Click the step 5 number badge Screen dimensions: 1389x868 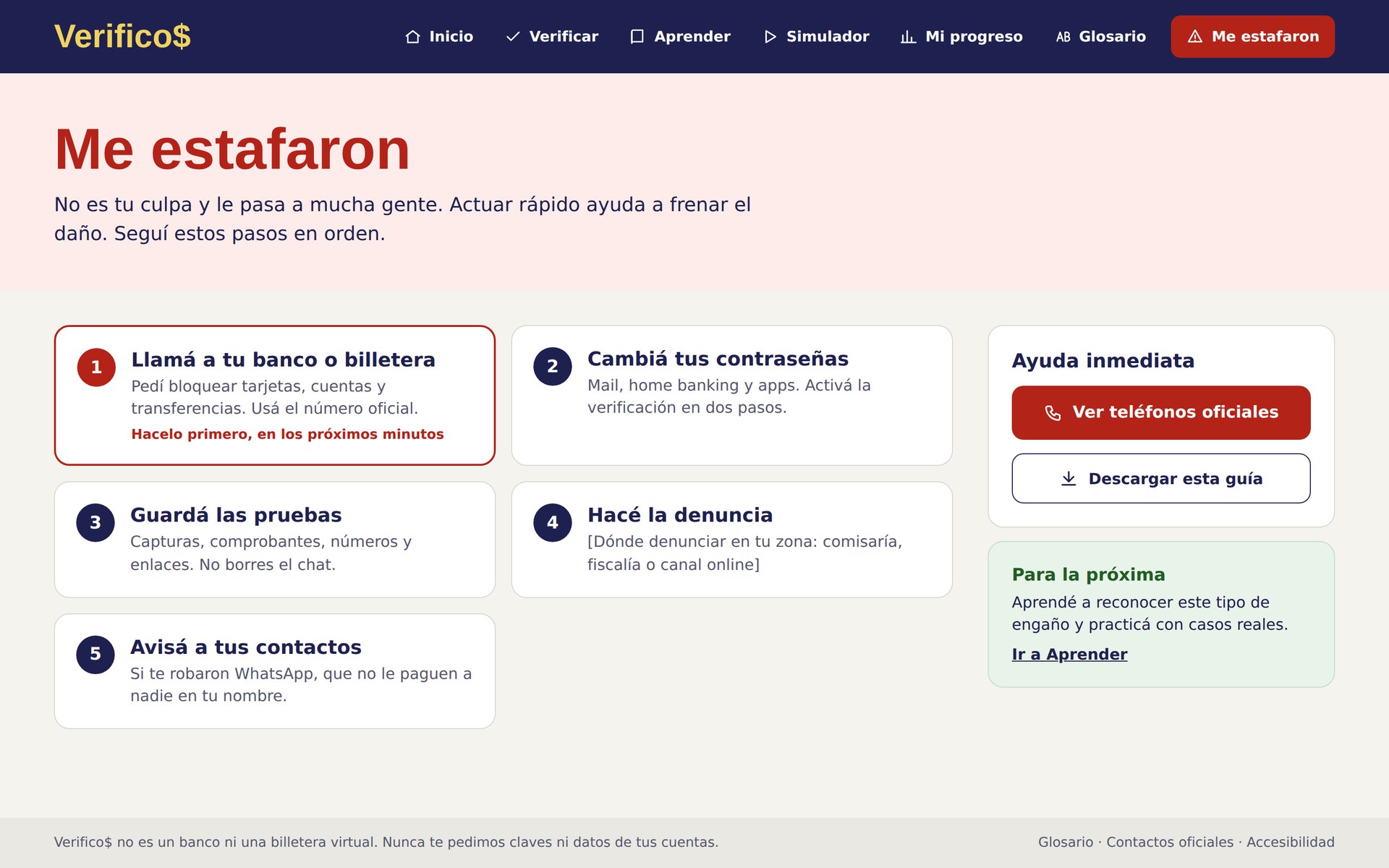95,655
